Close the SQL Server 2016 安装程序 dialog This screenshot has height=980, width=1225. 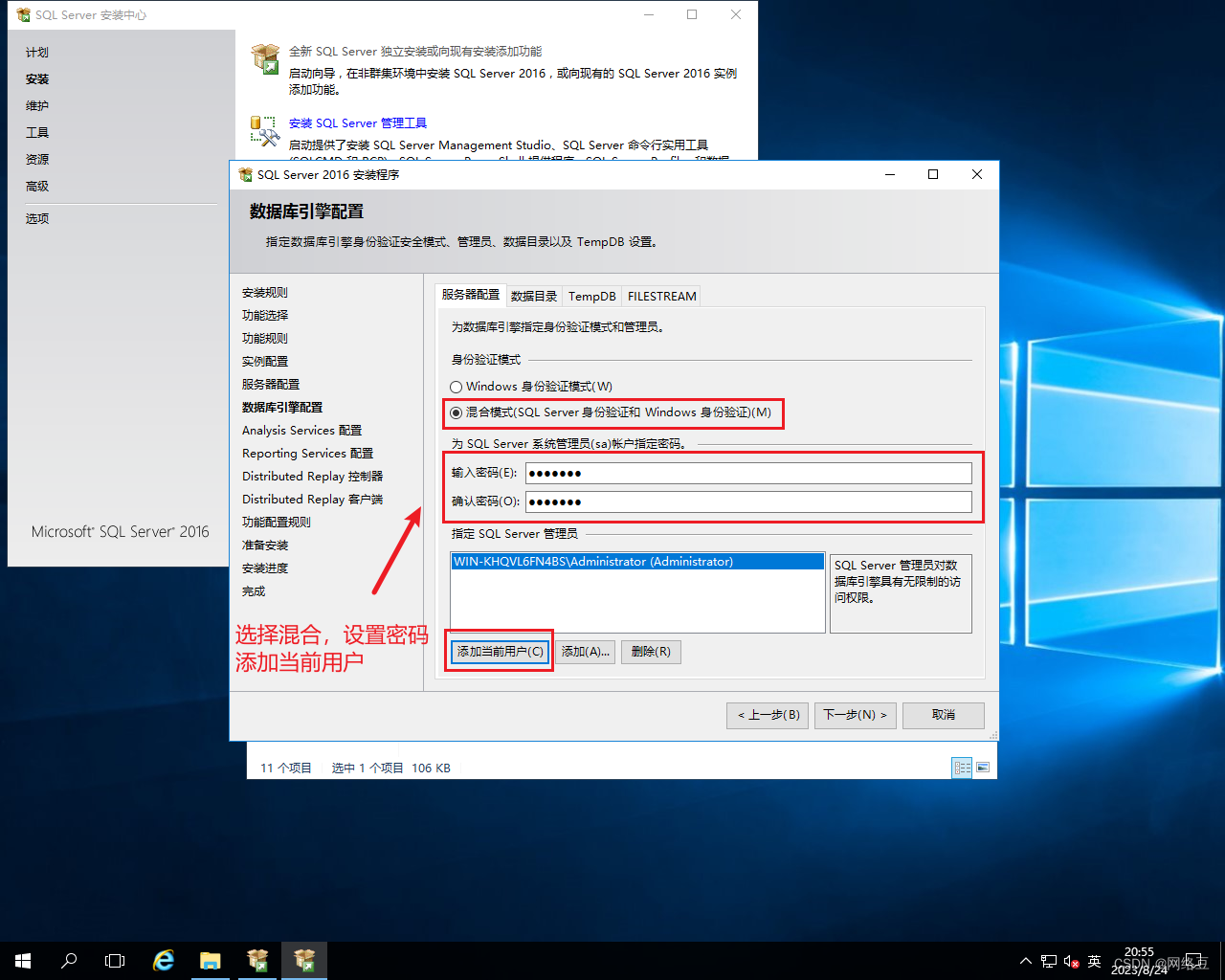tap(977, 174)
